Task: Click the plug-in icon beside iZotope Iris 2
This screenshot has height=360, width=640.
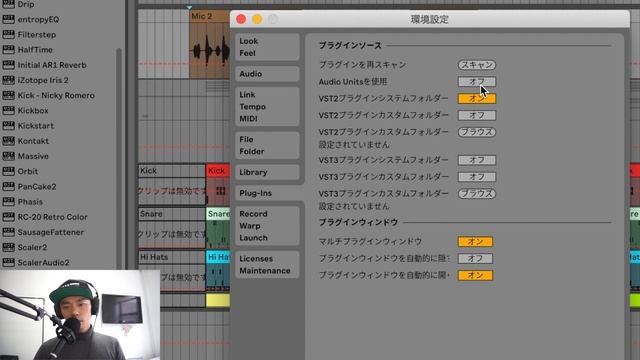Action: [8, 80]
